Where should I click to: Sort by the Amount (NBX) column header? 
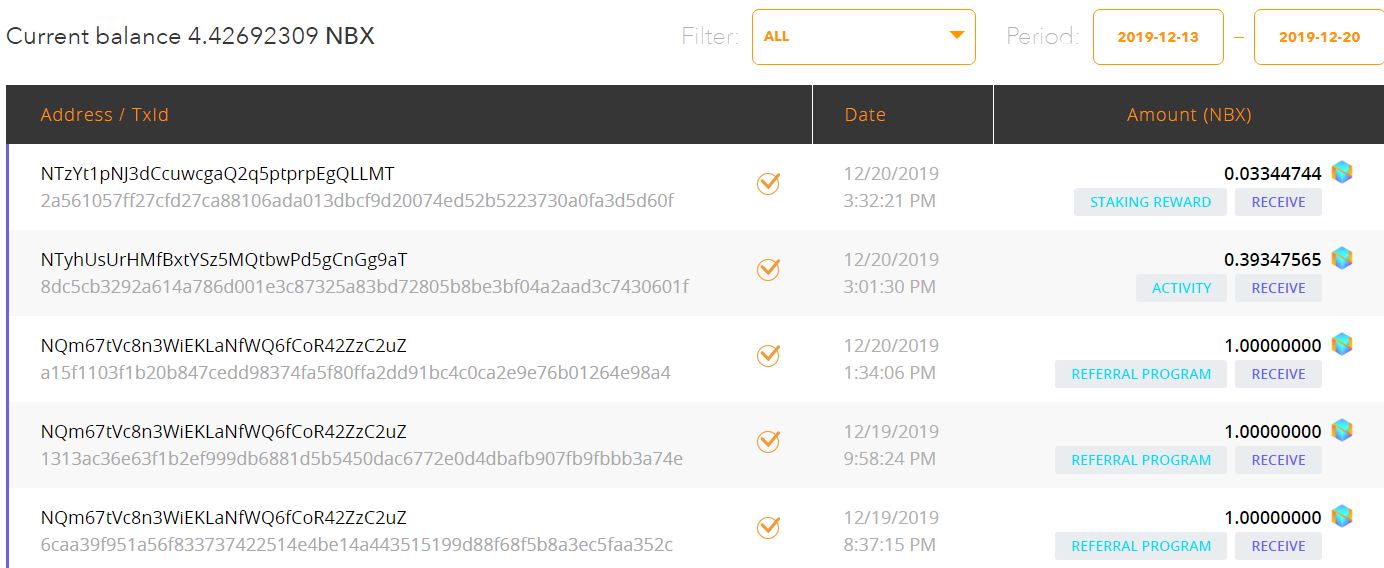1189,115
